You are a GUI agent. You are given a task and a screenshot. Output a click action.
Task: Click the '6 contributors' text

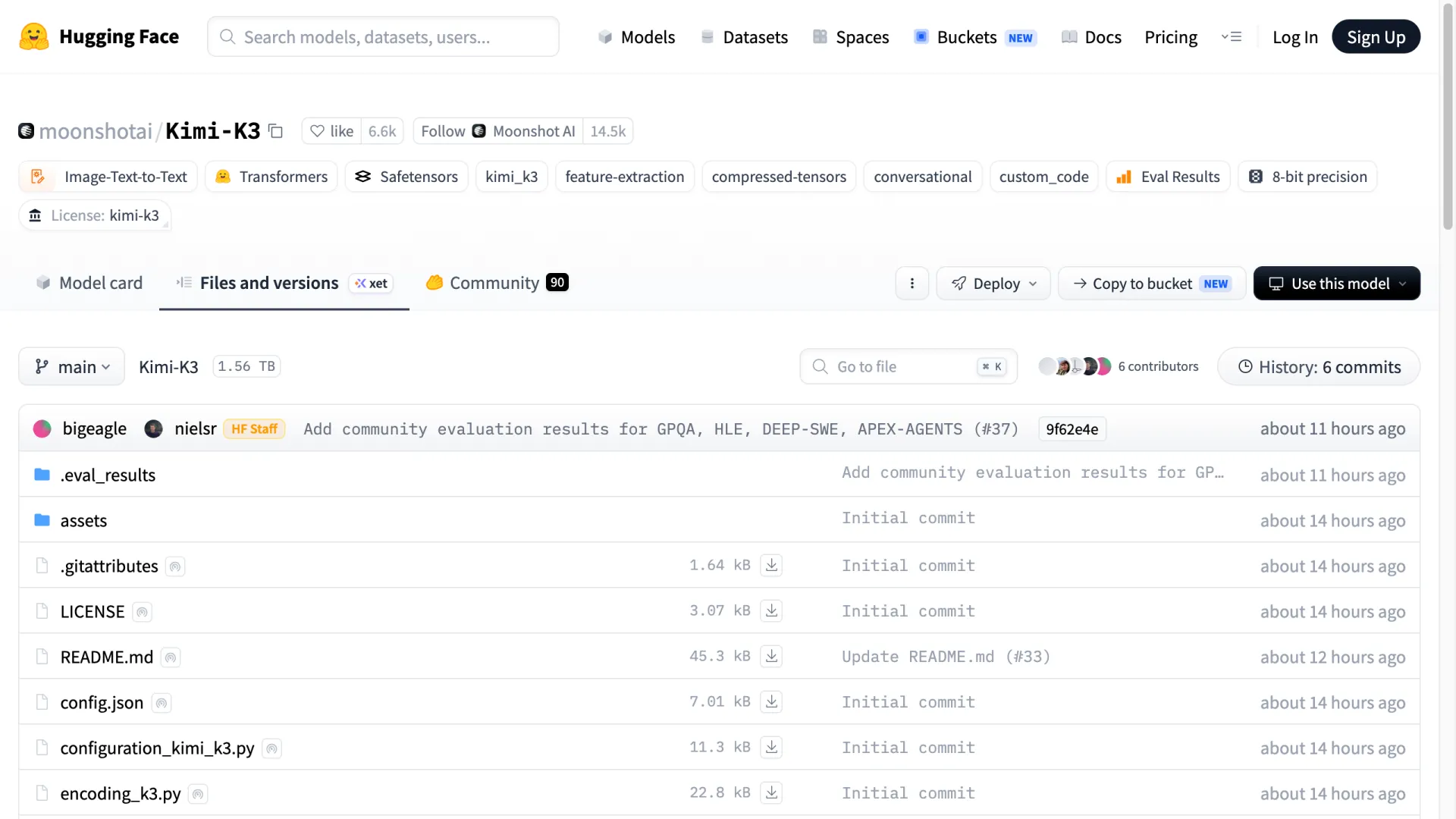point(1158,366)
